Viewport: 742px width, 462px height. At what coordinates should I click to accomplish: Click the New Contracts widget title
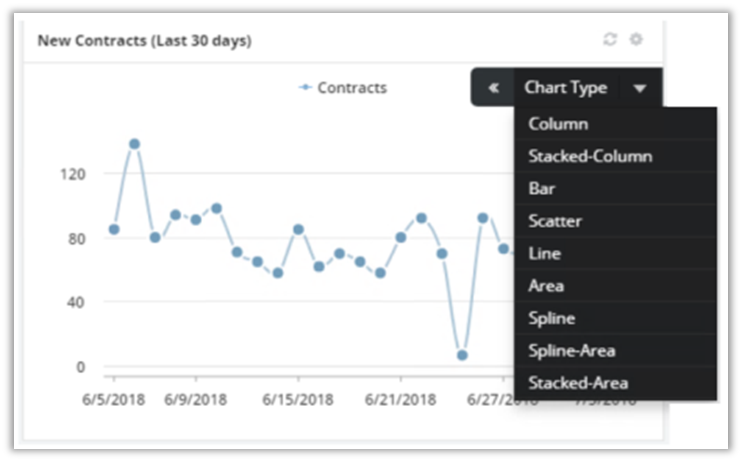coord(144,41)
